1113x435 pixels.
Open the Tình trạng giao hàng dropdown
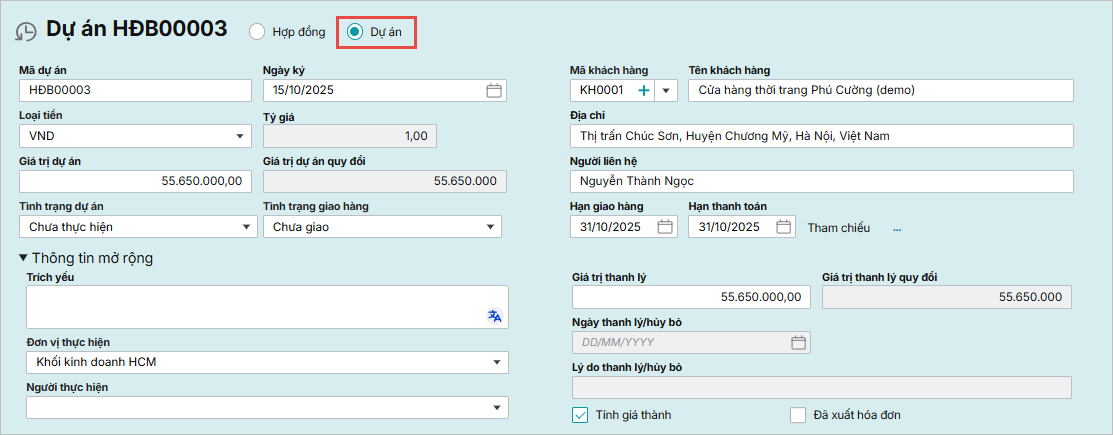[x=490, y=227]
